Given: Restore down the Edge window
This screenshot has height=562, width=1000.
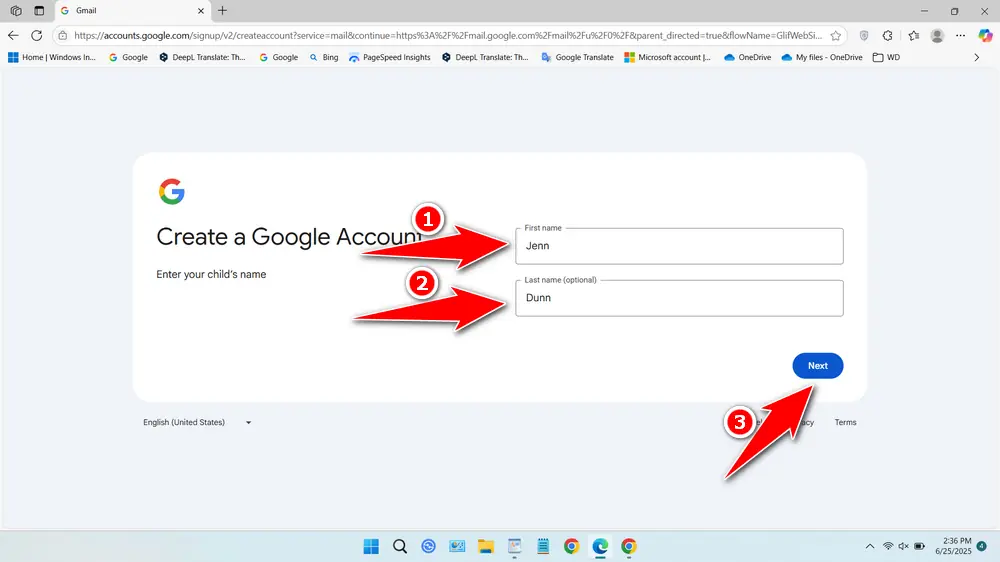Looking at the screenshot, I should tap(955, 11).
